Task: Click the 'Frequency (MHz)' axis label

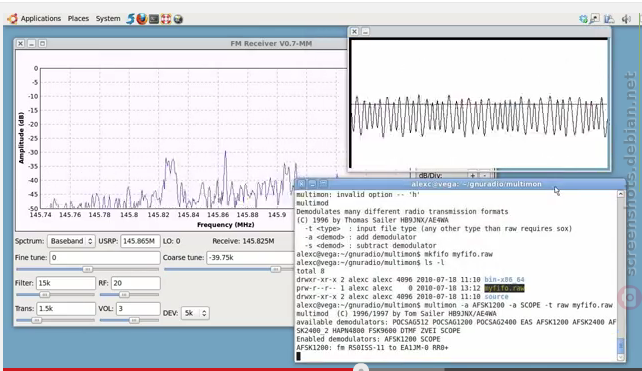Action: tap(226, 225)
